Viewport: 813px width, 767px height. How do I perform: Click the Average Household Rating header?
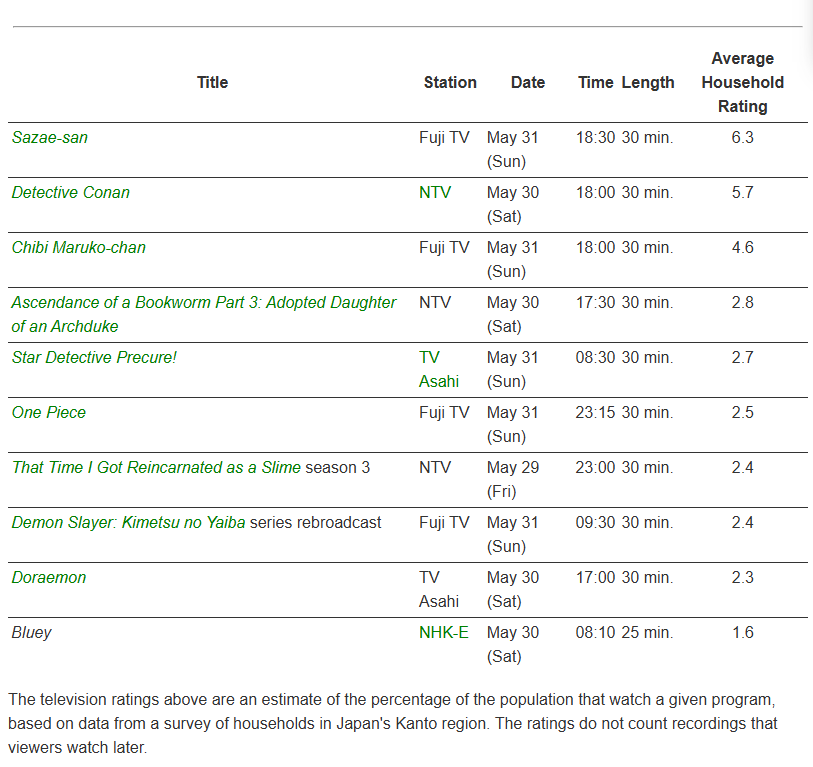click(742, 82)
